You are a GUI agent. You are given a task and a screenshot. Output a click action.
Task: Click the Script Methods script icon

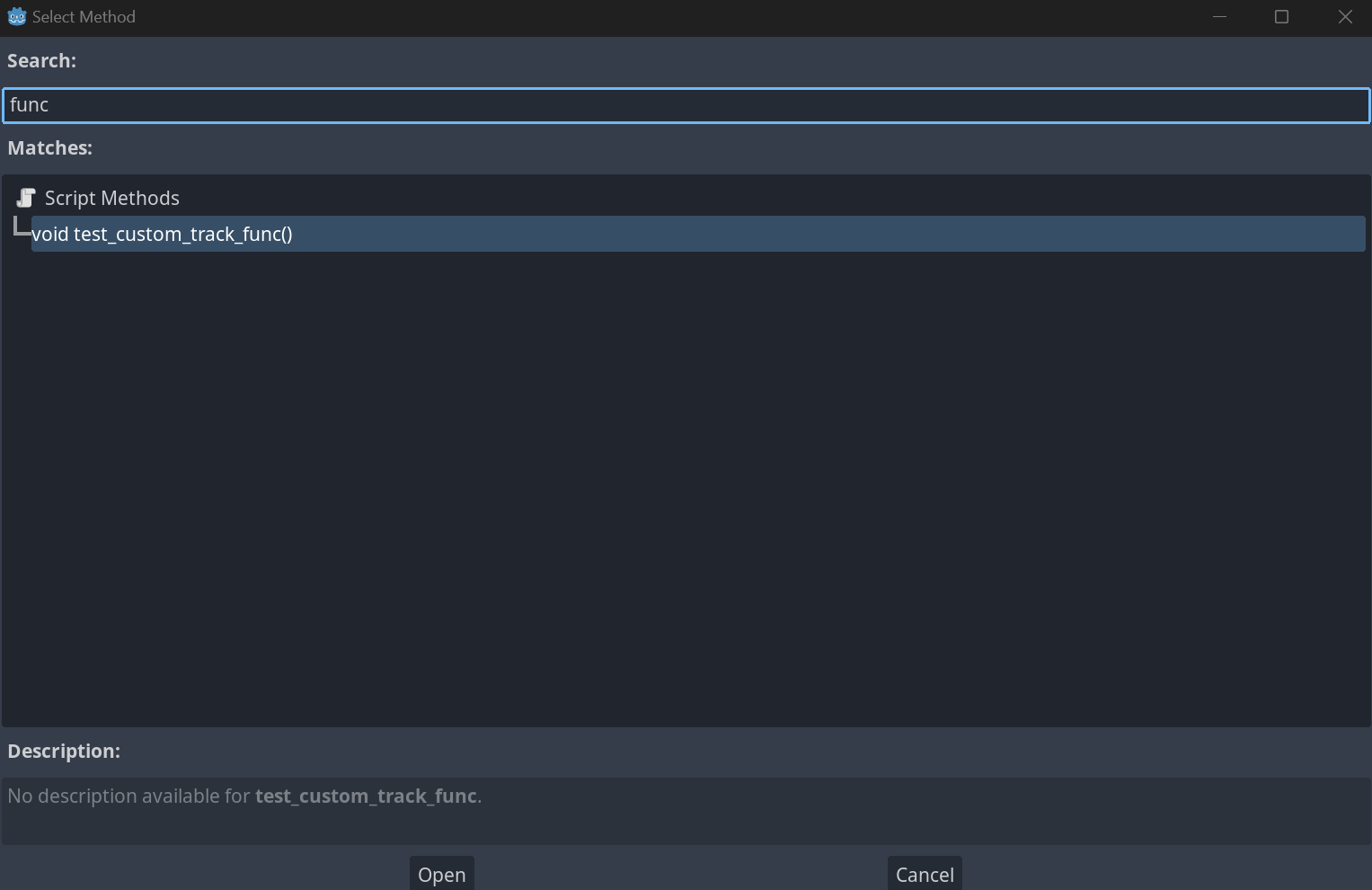pos(25,197)
